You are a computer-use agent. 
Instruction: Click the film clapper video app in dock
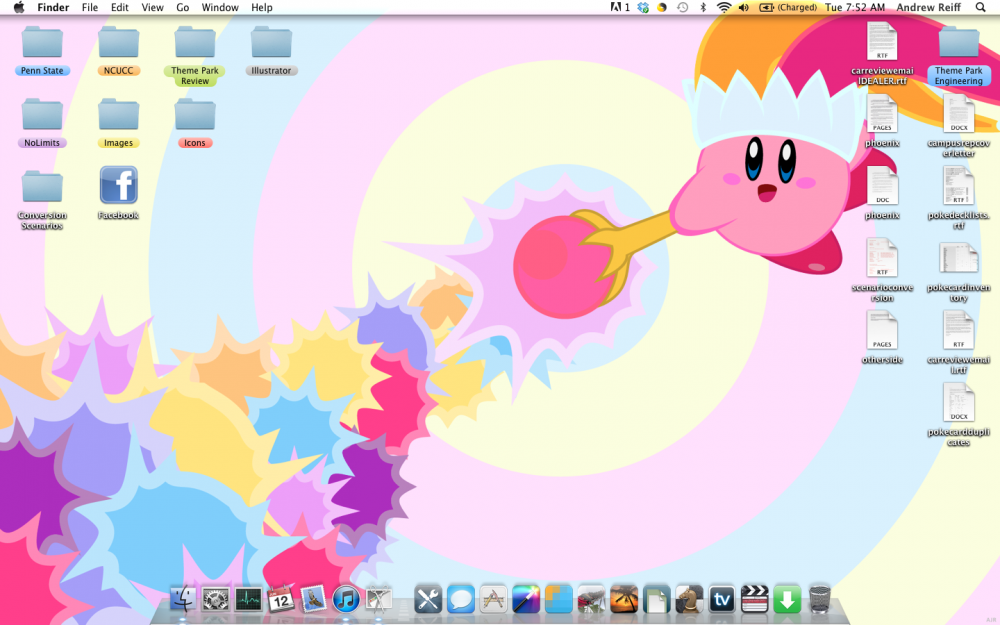pos(755,600)
